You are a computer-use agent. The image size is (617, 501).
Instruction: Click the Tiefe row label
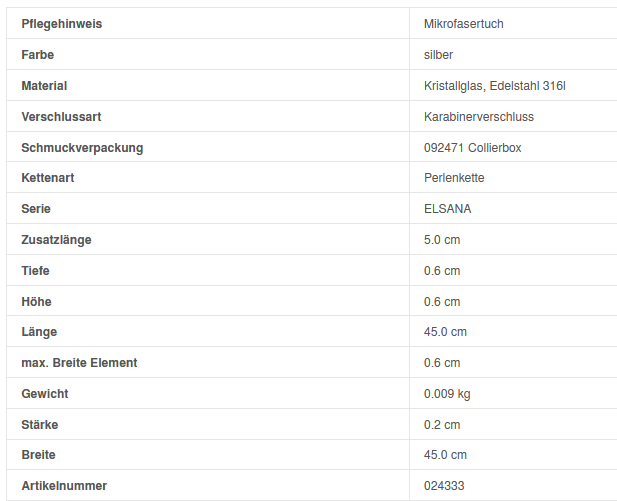point(35,271)
